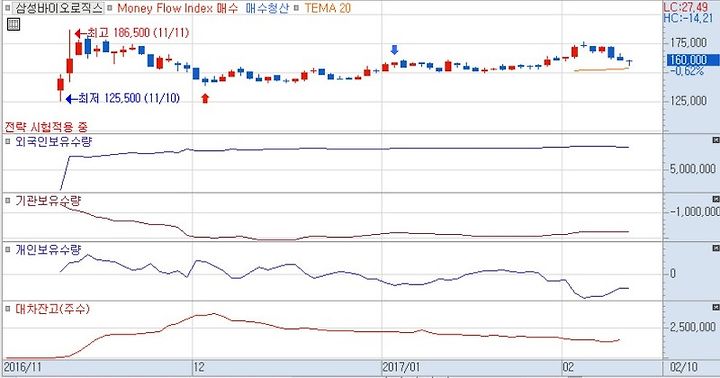
Task: Select the 개인보유수량 panel title
Action: click(48, 250)
